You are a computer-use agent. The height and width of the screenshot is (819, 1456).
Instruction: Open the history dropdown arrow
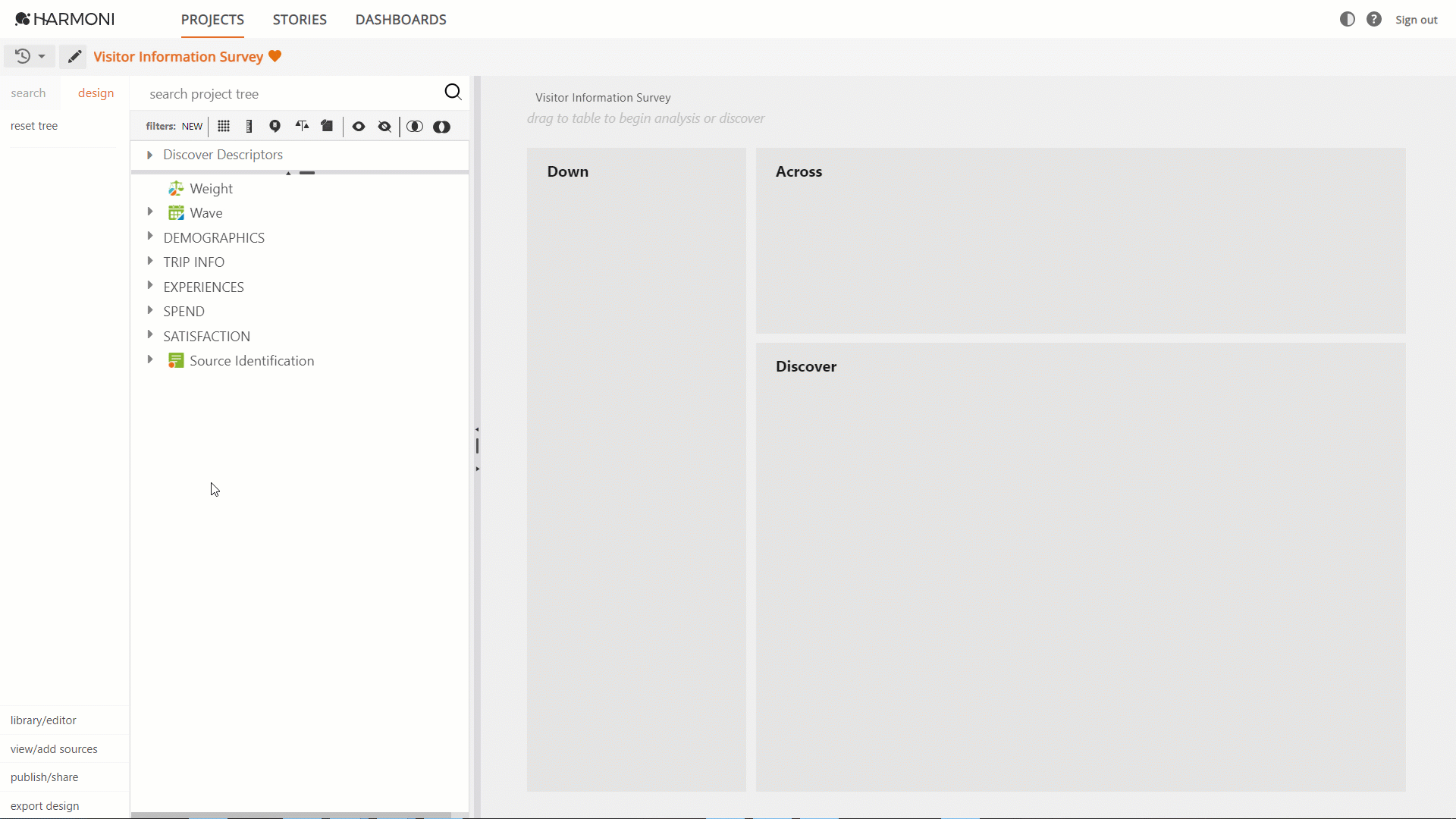click(x=42, y=56)
